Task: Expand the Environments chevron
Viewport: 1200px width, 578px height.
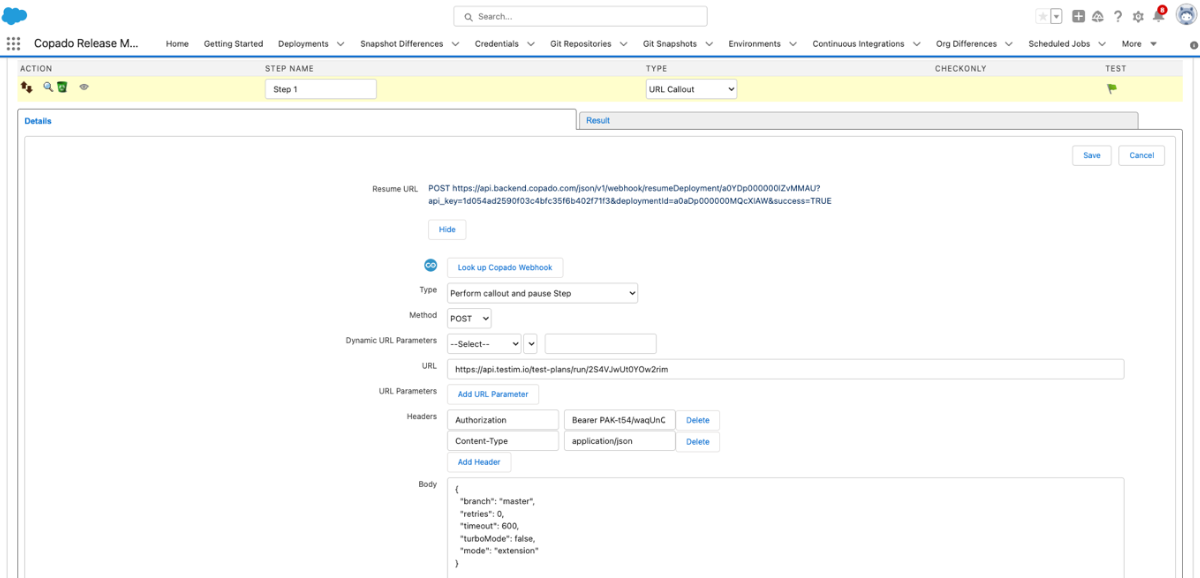Action: pyautogui.click(x=793, y=44)
